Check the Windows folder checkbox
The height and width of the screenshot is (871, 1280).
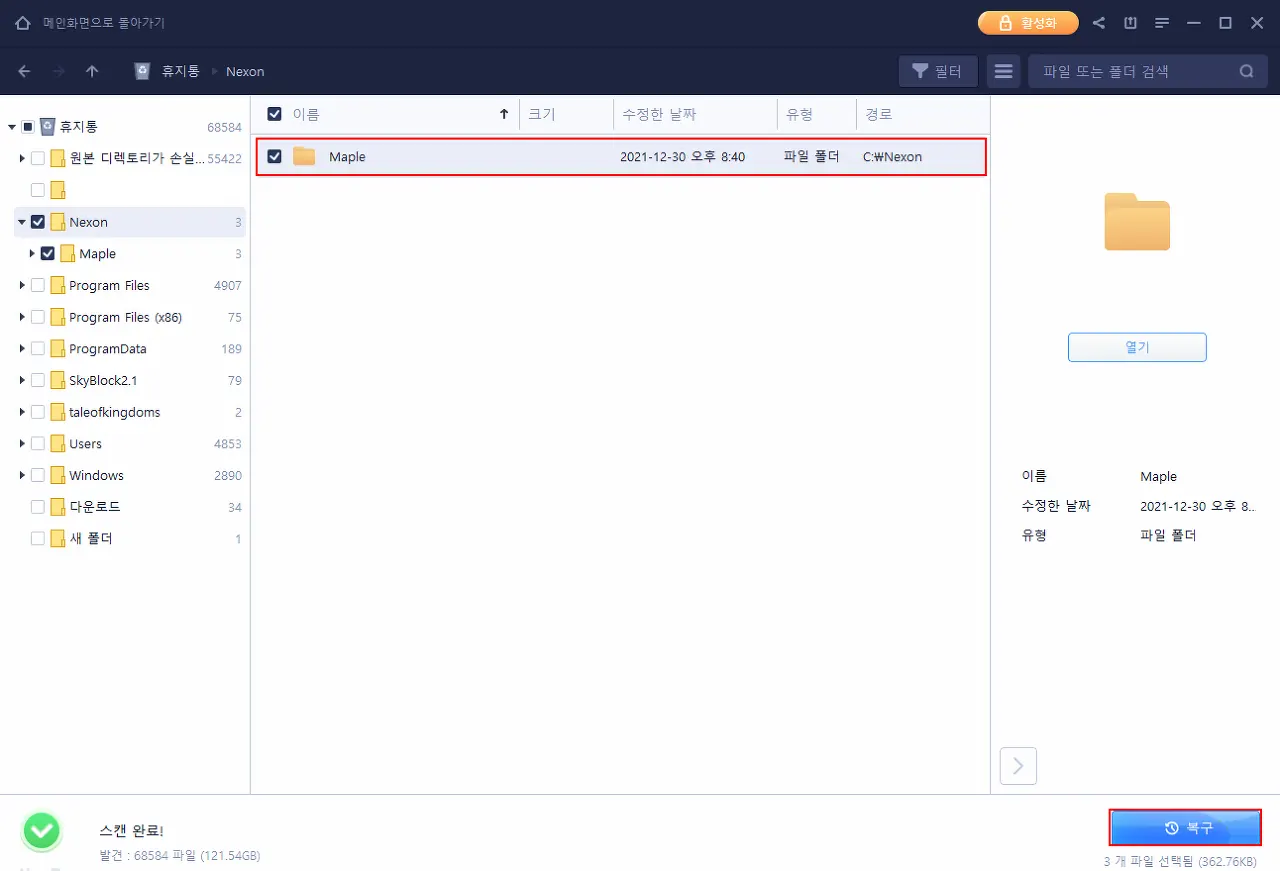[x=38, y=475]
